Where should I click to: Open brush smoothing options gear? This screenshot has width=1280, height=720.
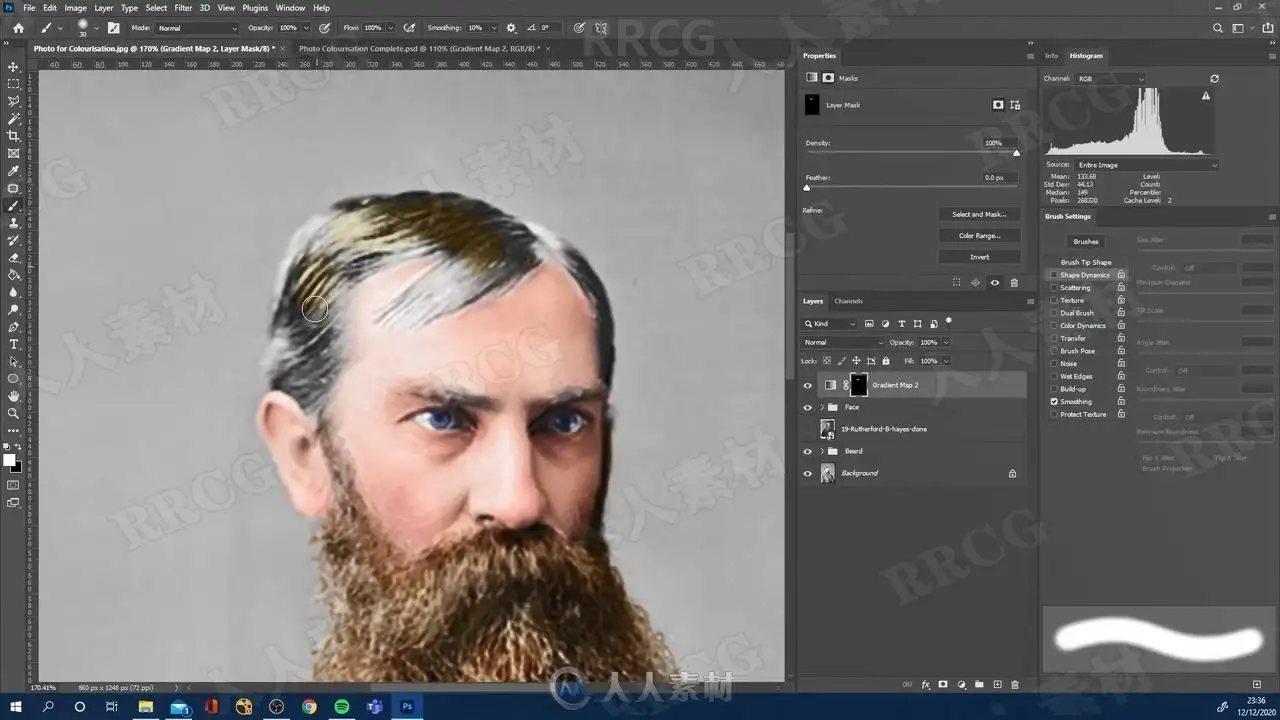(x=512, y=28)
